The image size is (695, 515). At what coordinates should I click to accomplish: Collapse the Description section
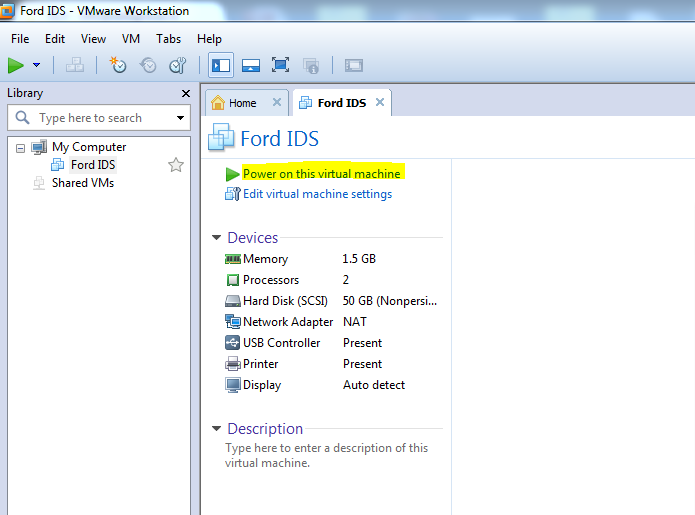[x=217, y=429]
